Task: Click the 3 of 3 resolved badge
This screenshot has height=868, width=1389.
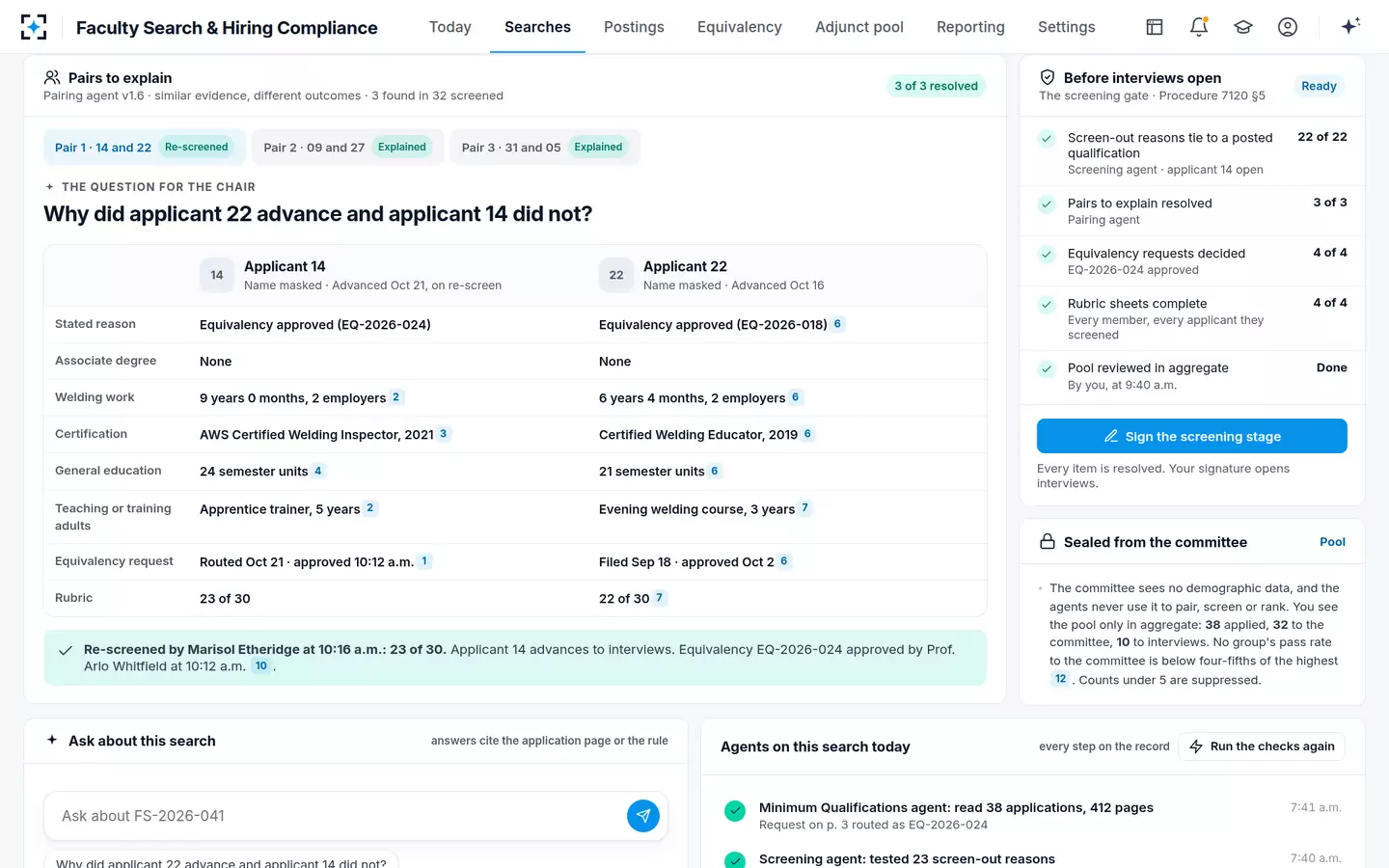Action: [936, 86]
